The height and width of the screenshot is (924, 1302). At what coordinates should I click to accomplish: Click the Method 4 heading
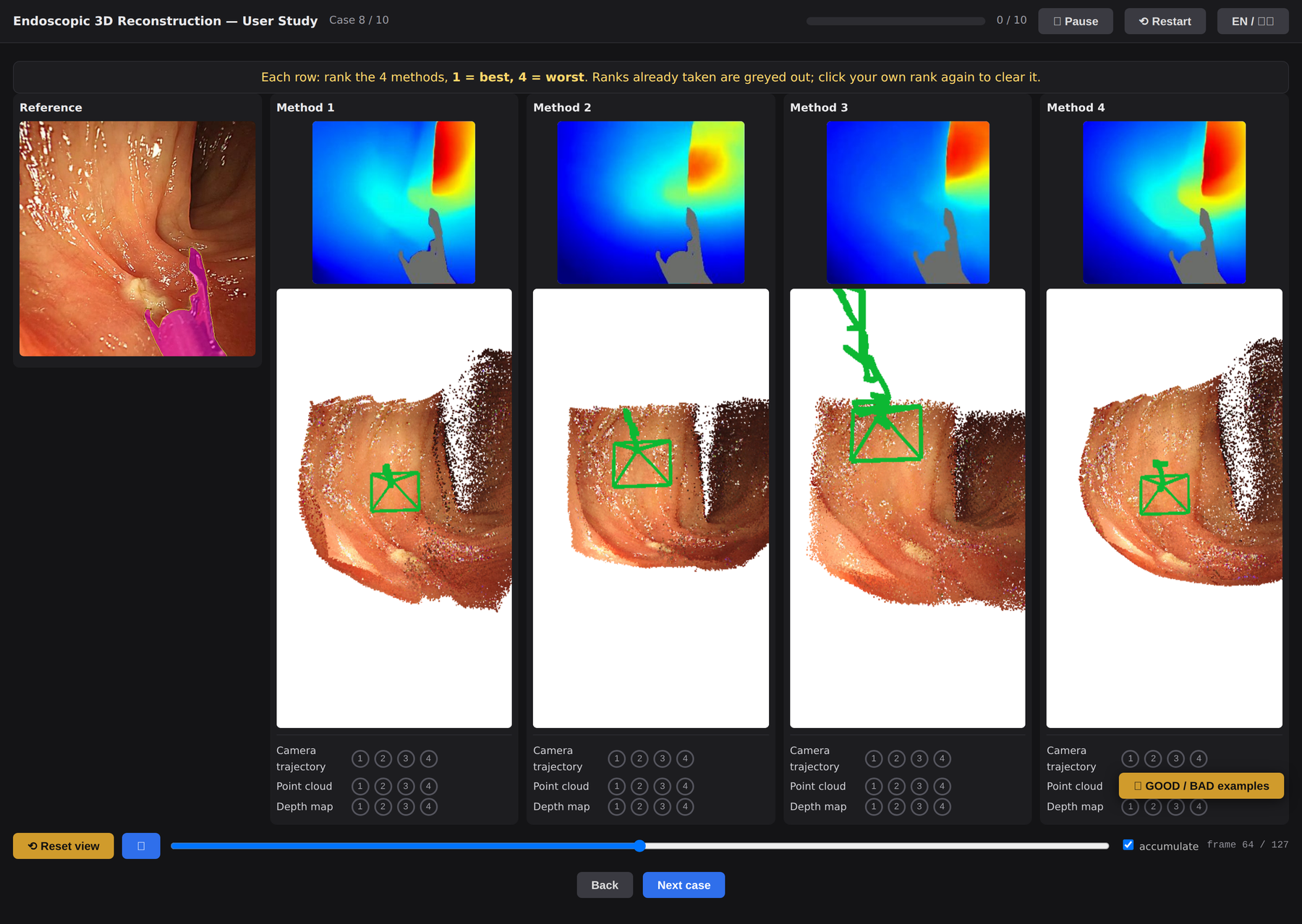[1076, 107]
